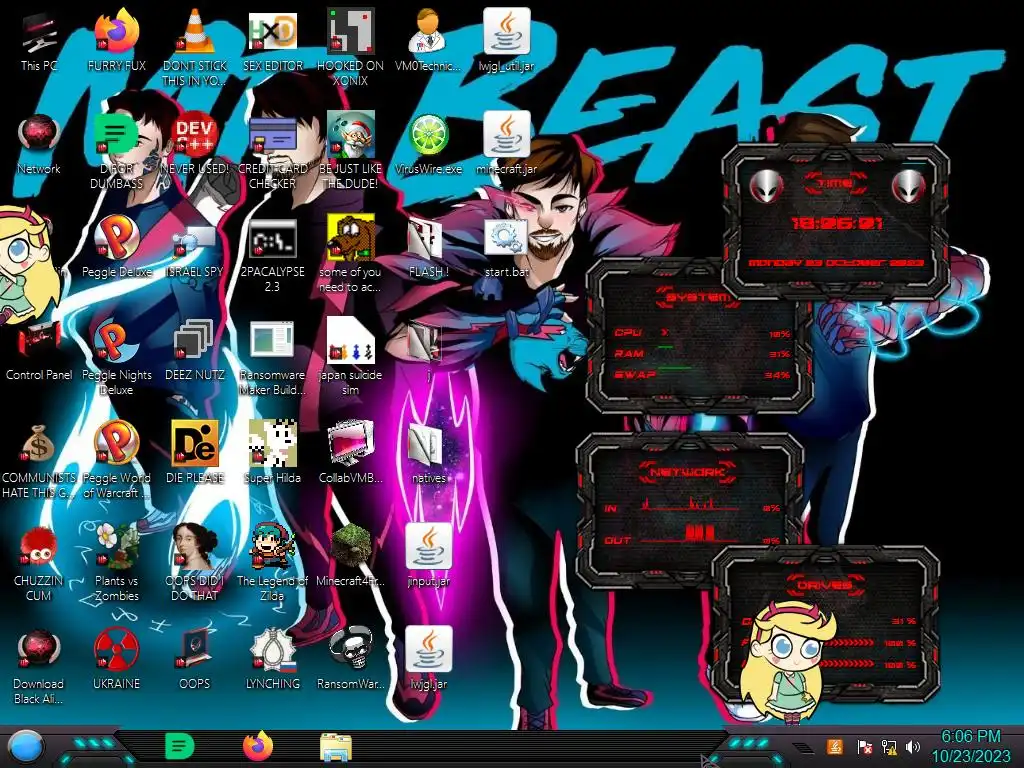1024x768 pixels.
Task: Open the Download Black Ali... shortcut
Action: point(39,667)
